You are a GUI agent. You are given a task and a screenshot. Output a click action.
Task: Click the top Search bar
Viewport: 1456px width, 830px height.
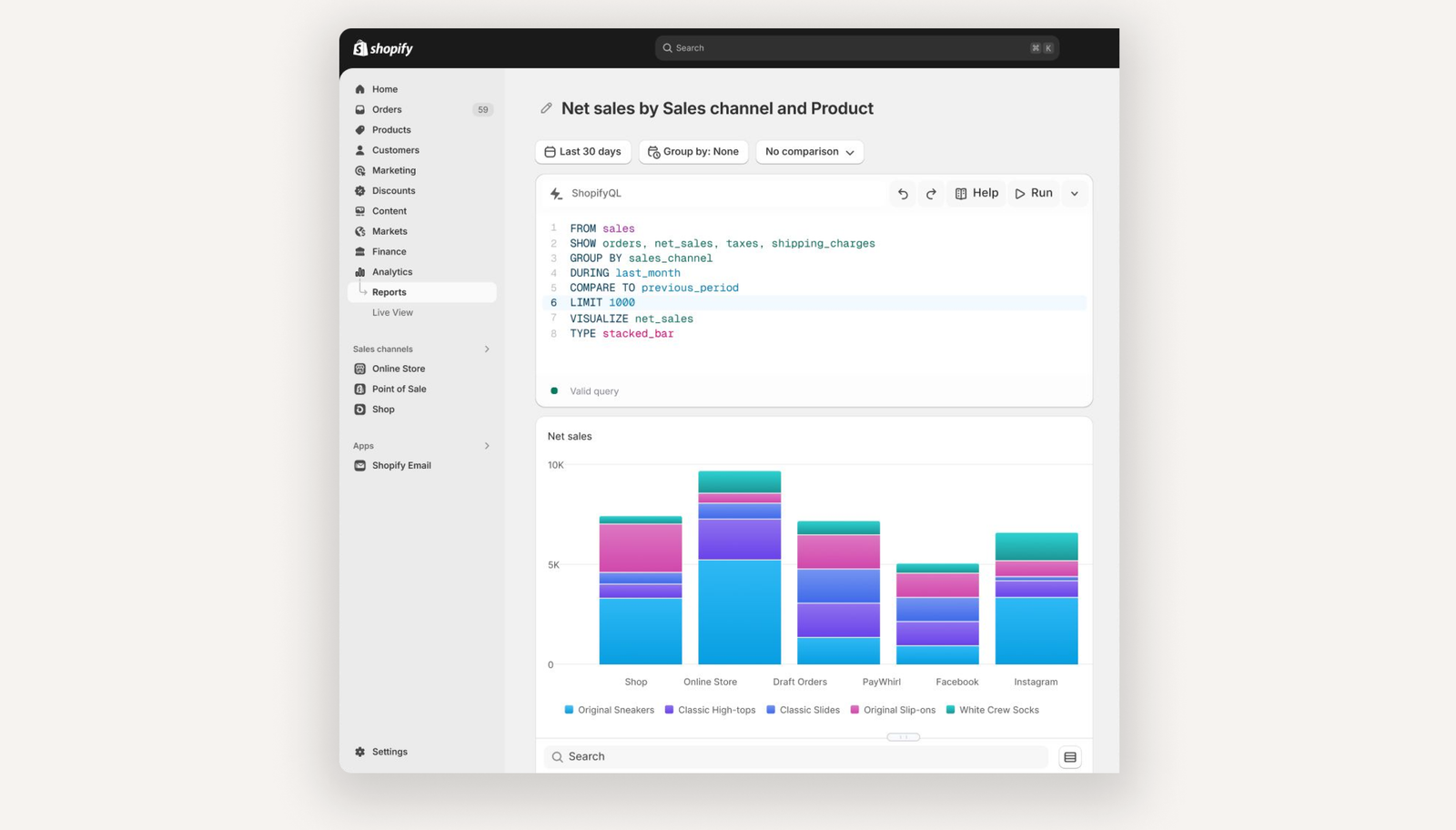(857, 48)
